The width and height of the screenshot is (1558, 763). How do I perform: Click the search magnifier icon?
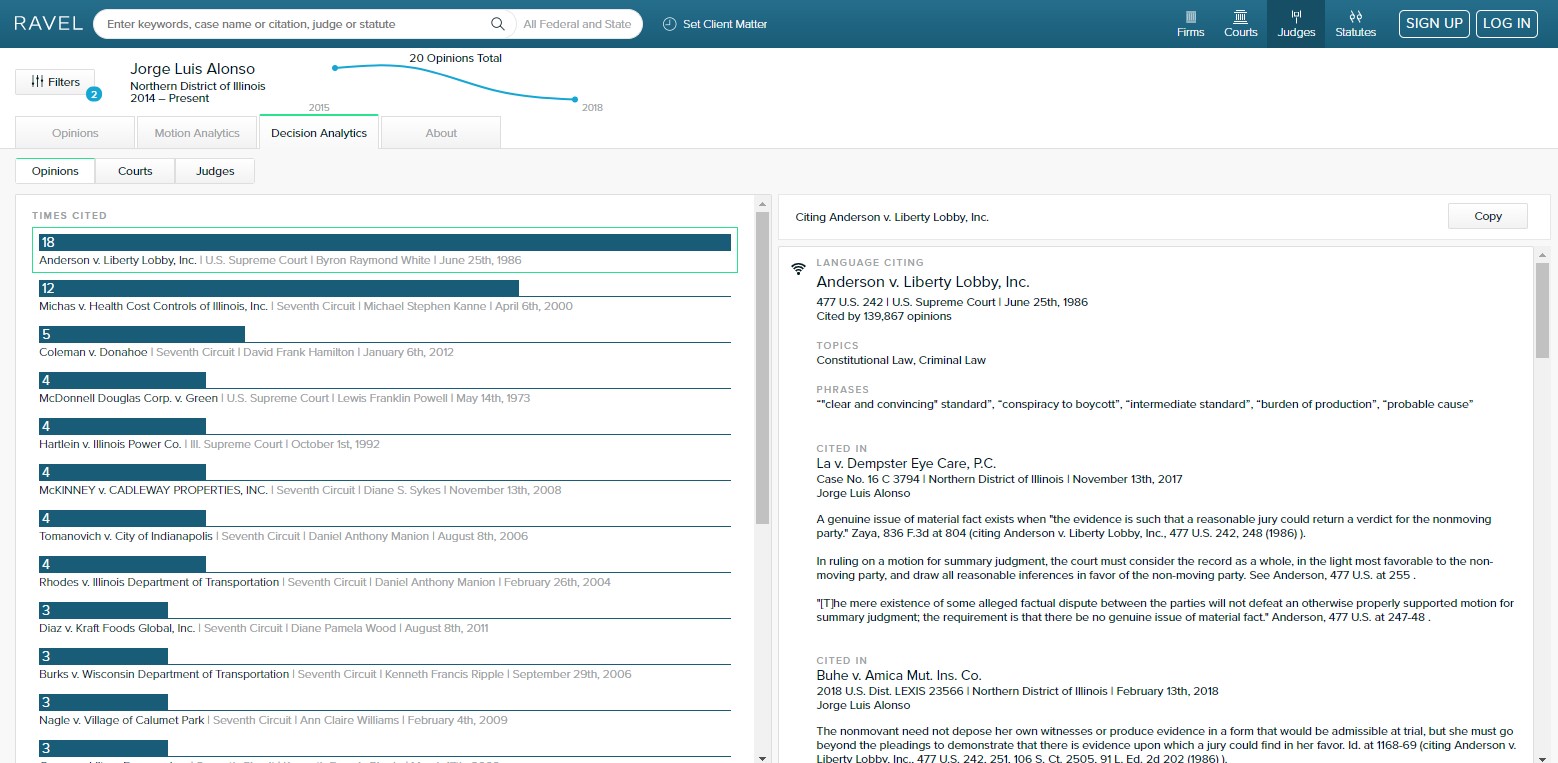pyautogui.click(x=498, y=24)
